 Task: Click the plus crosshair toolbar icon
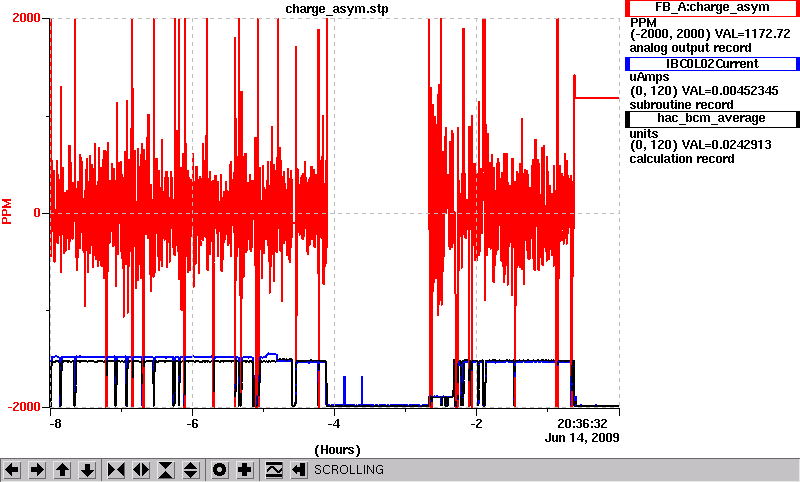click(x=245, y=470)
